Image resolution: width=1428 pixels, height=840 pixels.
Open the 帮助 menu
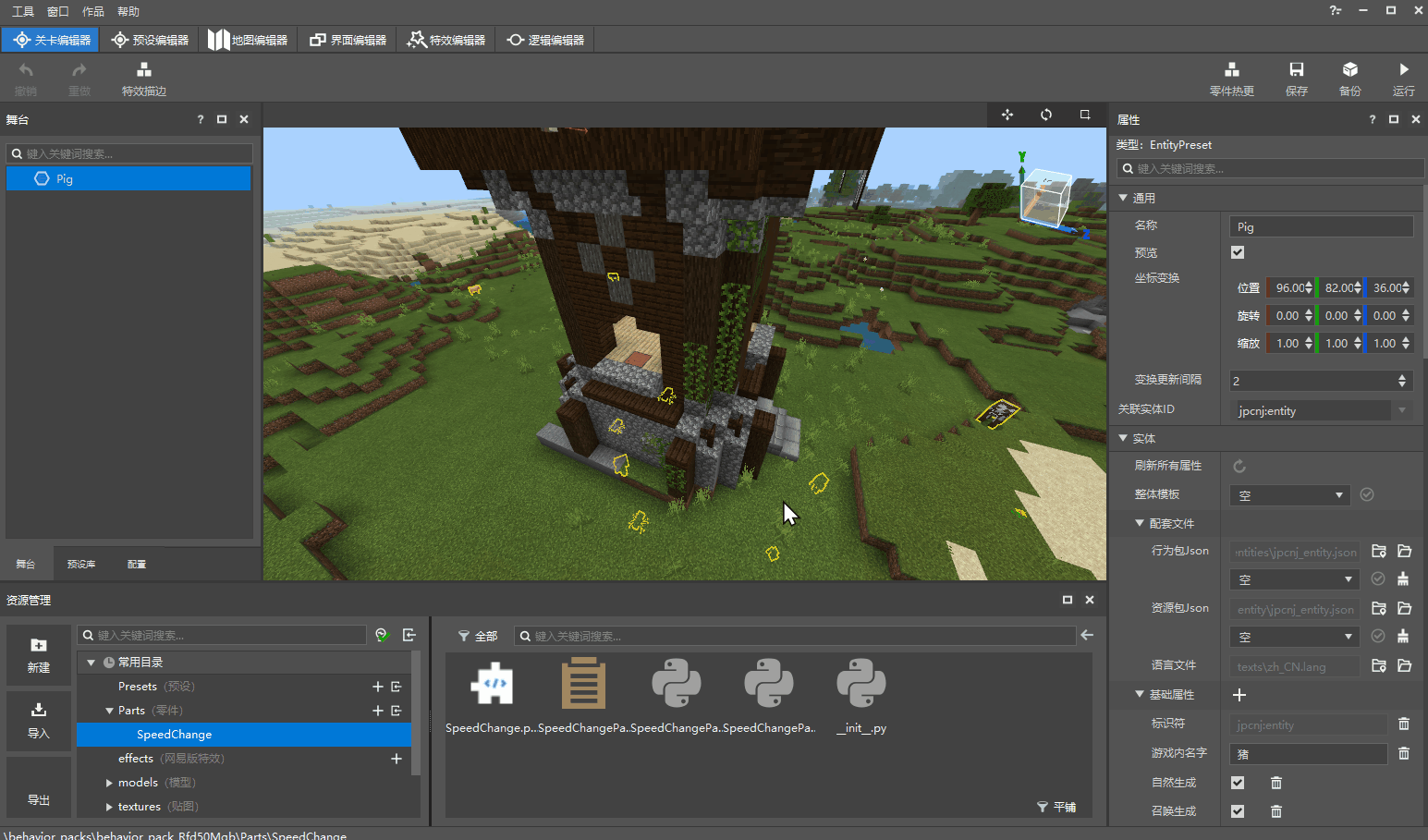click(x=128, y=11)
